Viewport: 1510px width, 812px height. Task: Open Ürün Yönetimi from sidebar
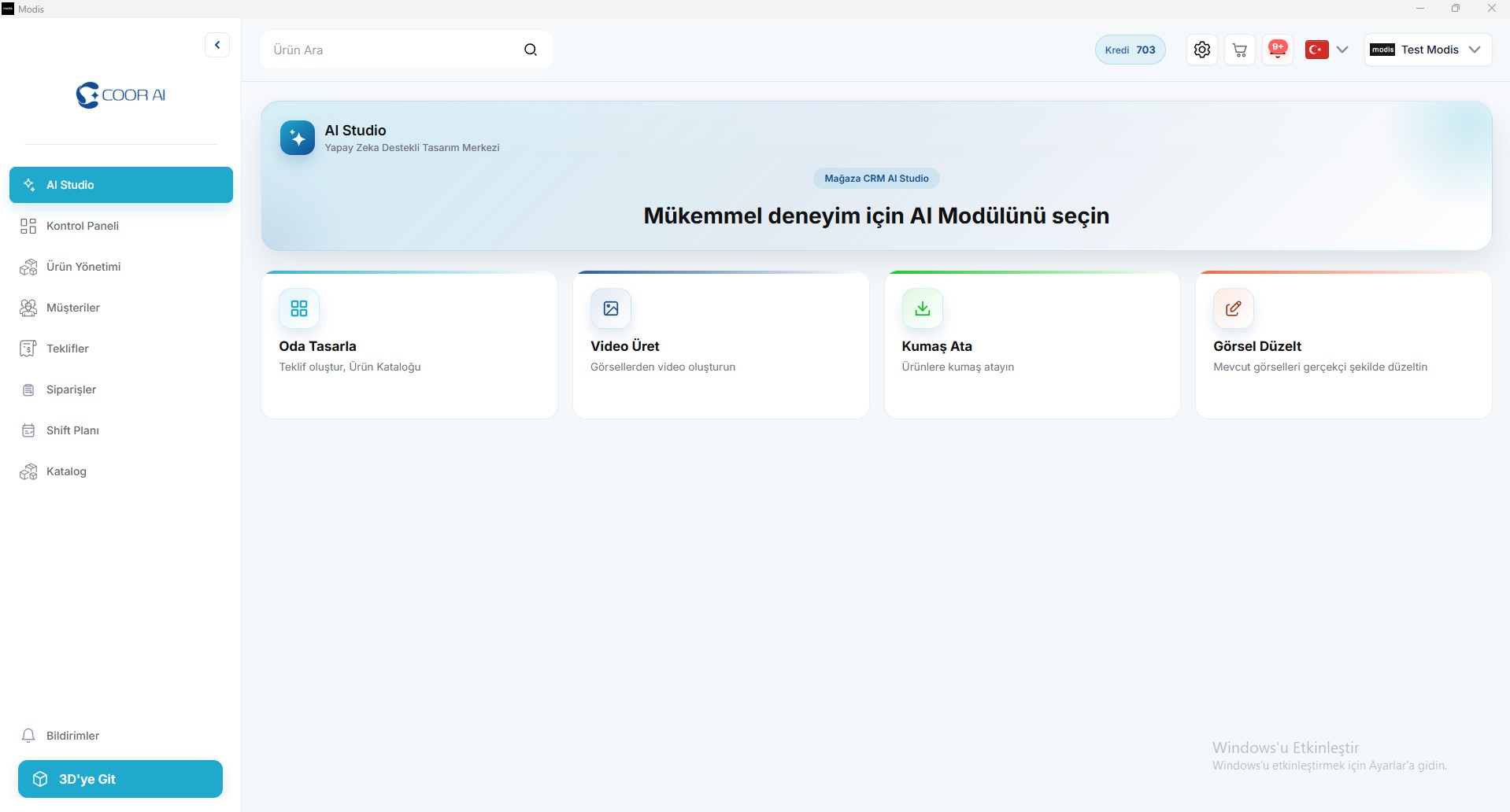point(121,267)
